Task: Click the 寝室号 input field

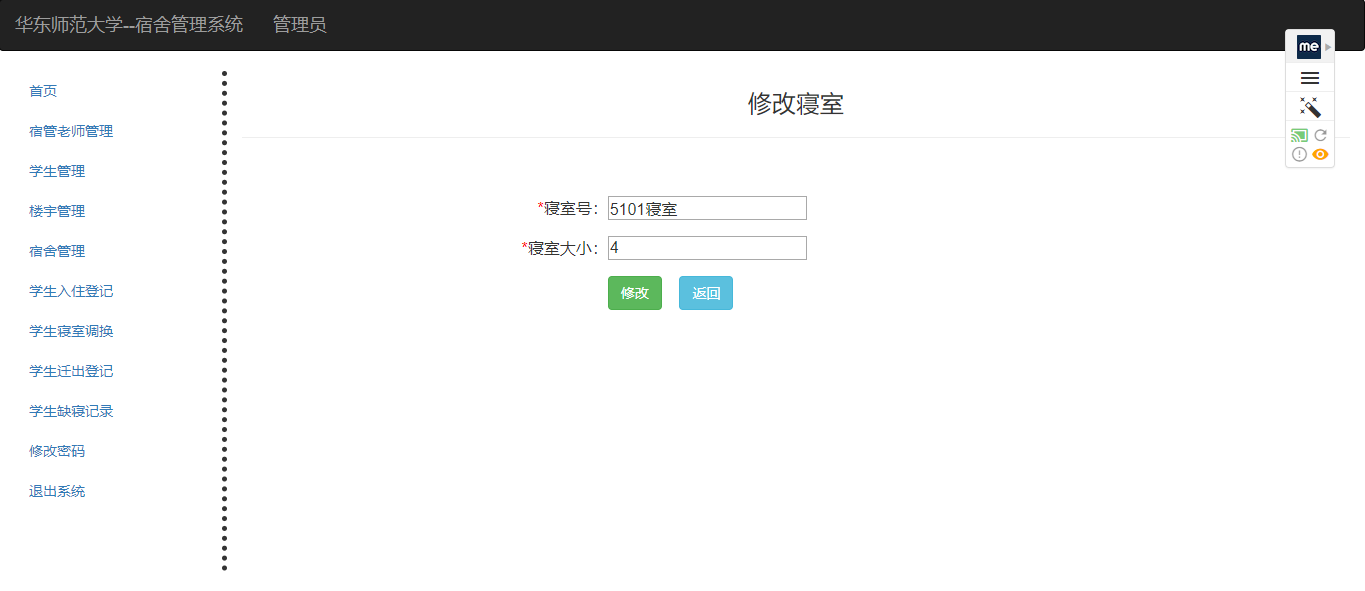Action: tap(707, 208)
